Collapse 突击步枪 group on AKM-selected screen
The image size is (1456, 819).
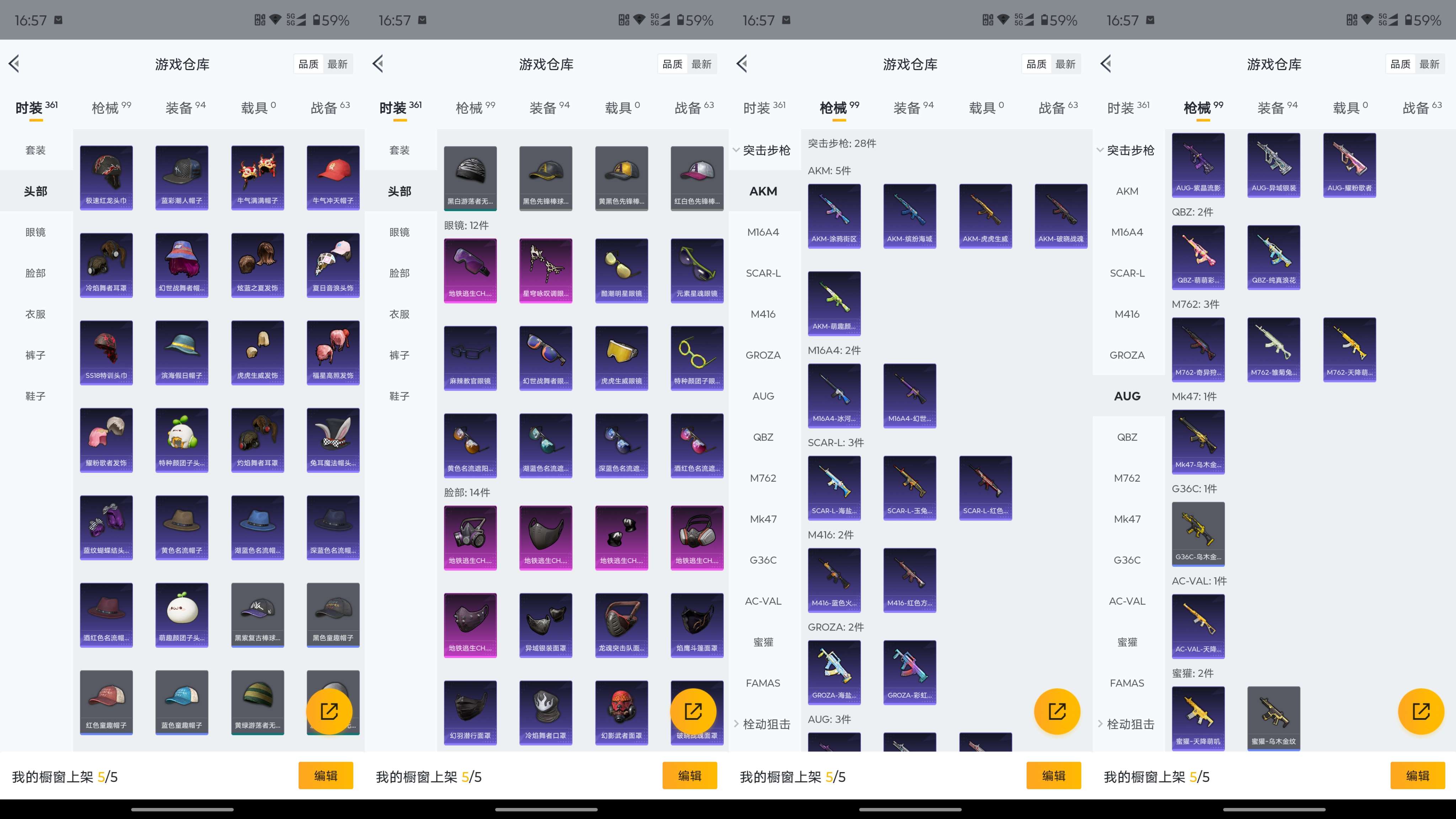pyautogui.click(x=762, y=150)
